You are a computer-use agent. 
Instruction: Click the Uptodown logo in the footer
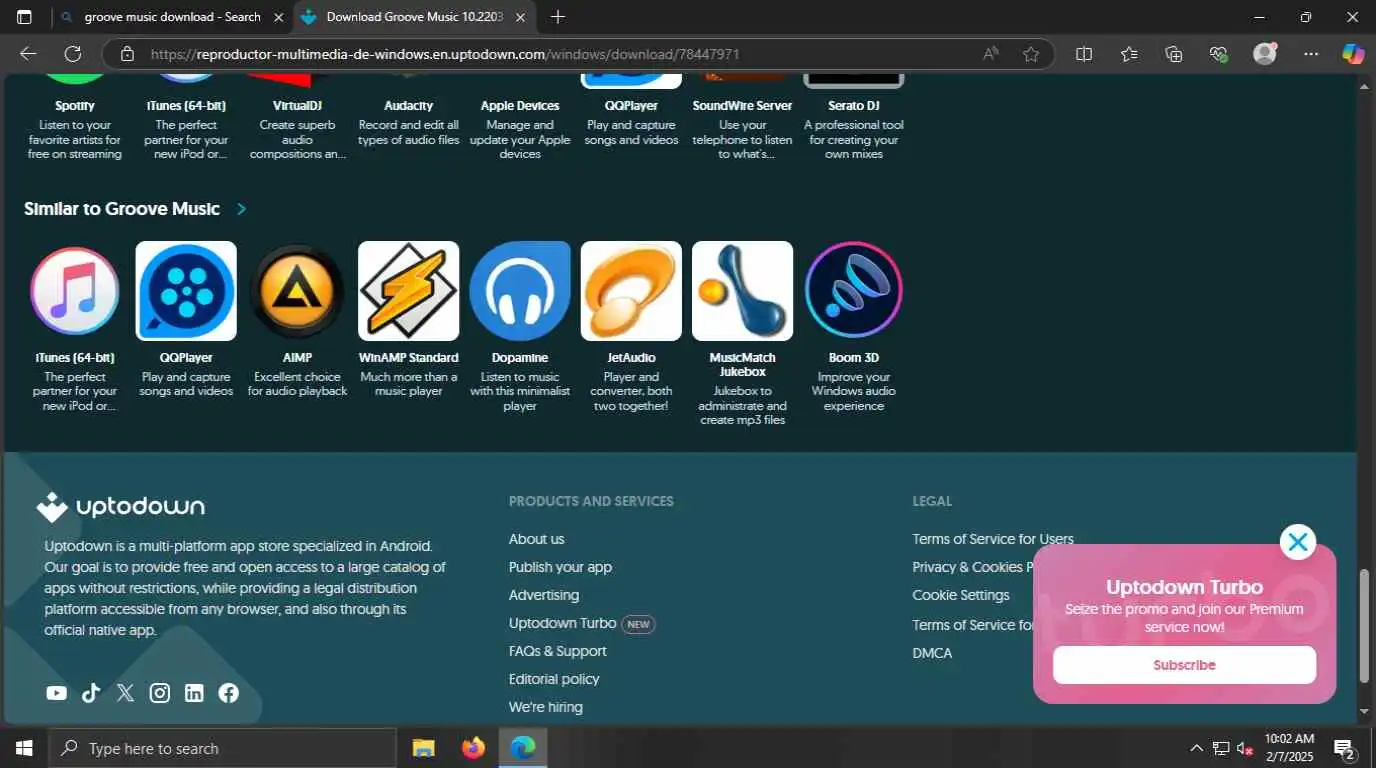121,507
